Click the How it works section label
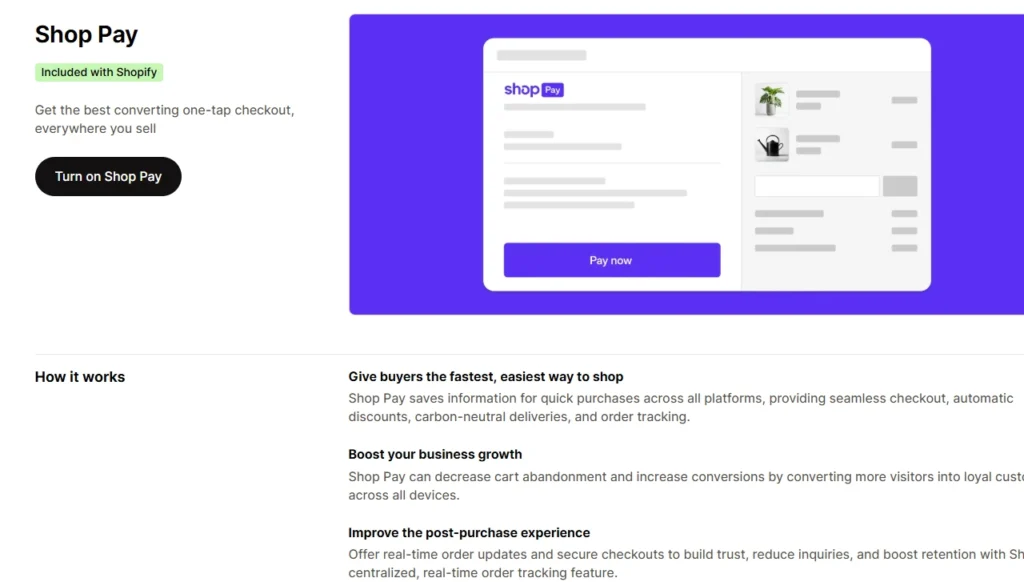Image resolution: width=1024 pixels, height=582 pixels. click(x=79, y=376)
